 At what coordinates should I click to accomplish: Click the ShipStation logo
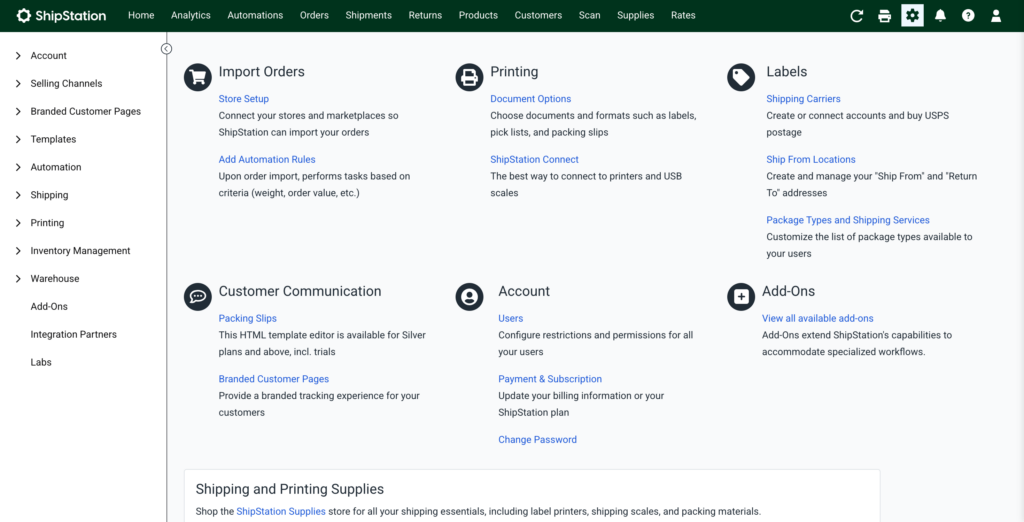[61, 16]
